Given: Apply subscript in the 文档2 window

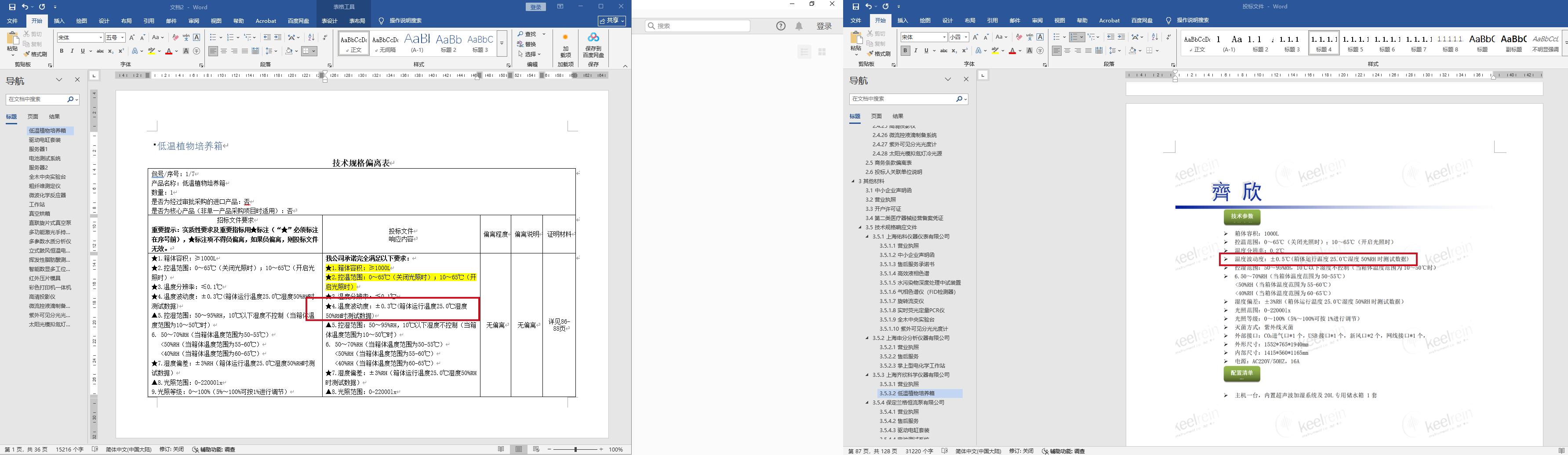Looking at the screenshot, I should pyautogui.click(x=110, y=51).
